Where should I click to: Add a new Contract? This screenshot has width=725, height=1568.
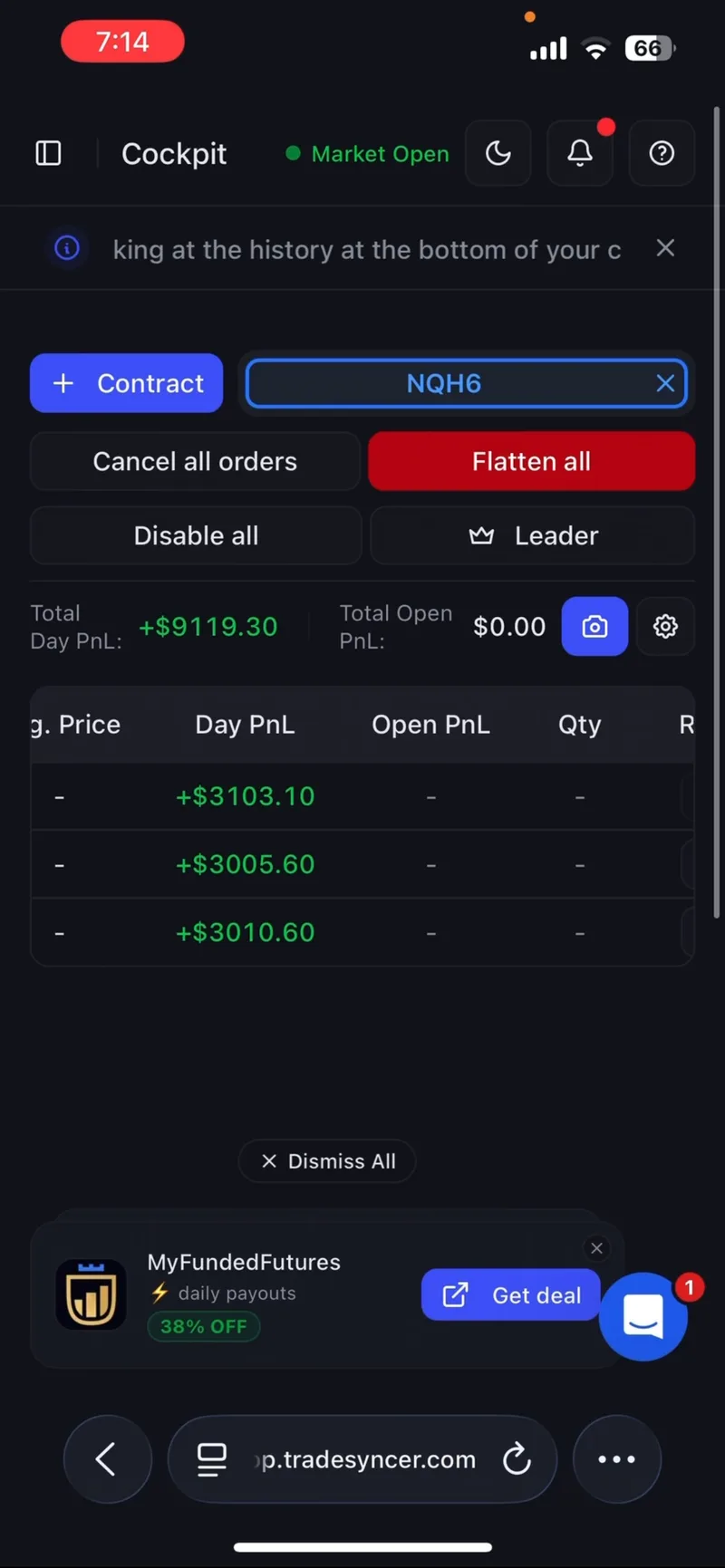[x=126, y=383]
